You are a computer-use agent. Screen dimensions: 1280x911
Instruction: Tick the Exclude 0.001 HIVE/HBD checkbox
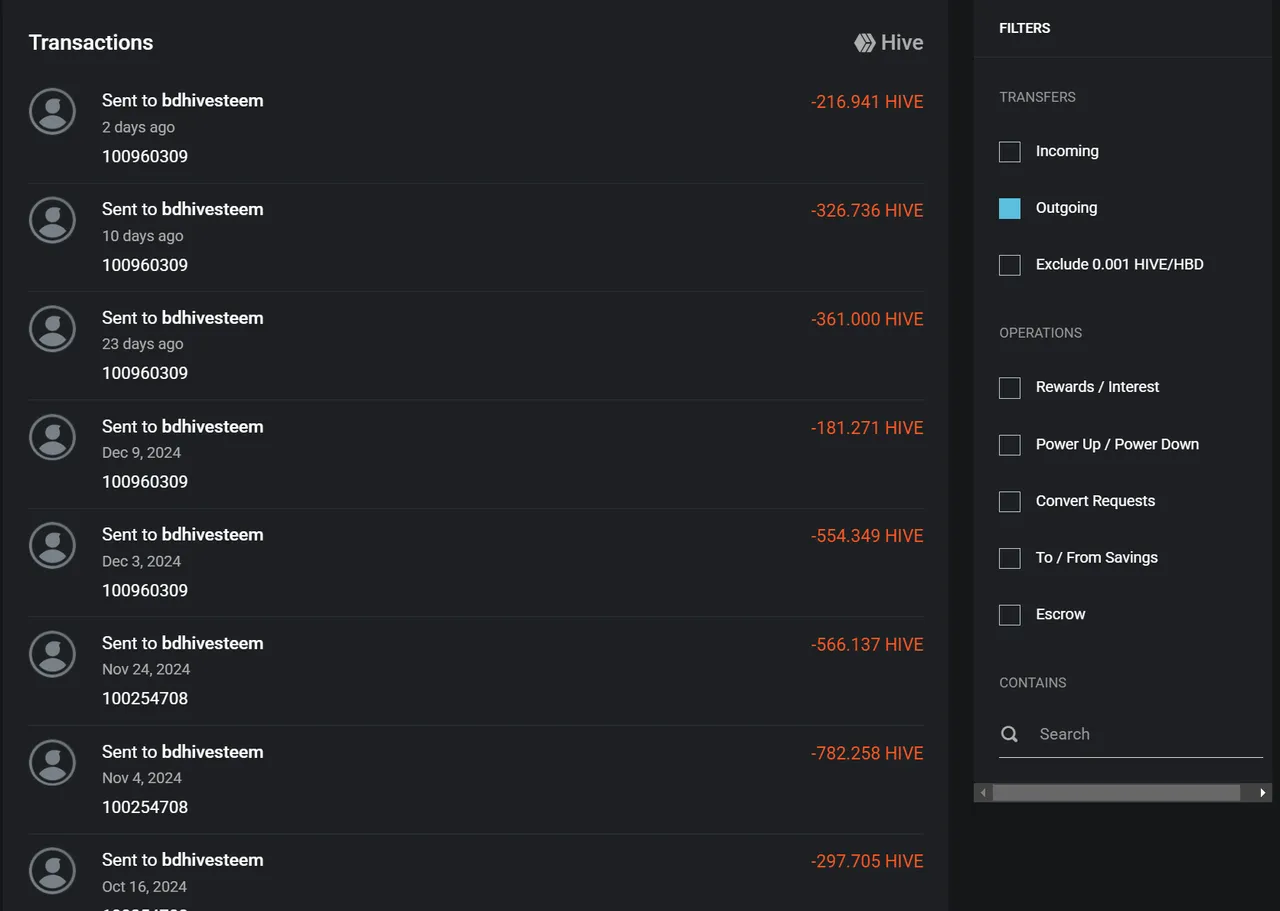click(x=1010, y=265)
